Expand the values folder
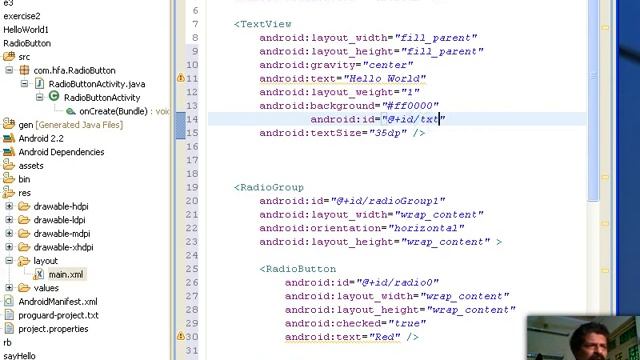 click(x=9, y=288)
